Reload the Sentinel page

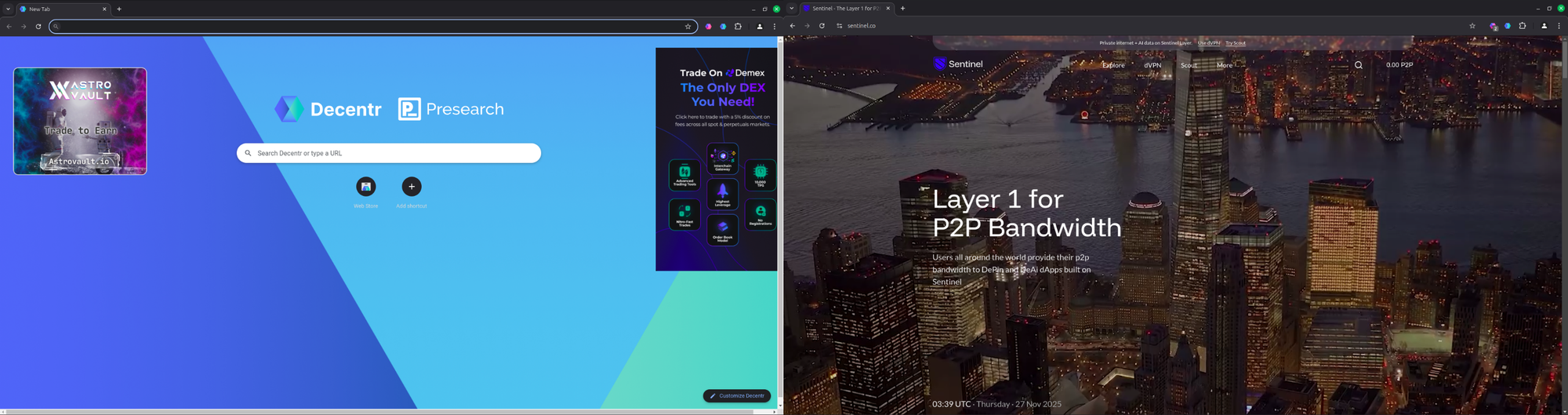pyautogui.click(x=822, y=26)
